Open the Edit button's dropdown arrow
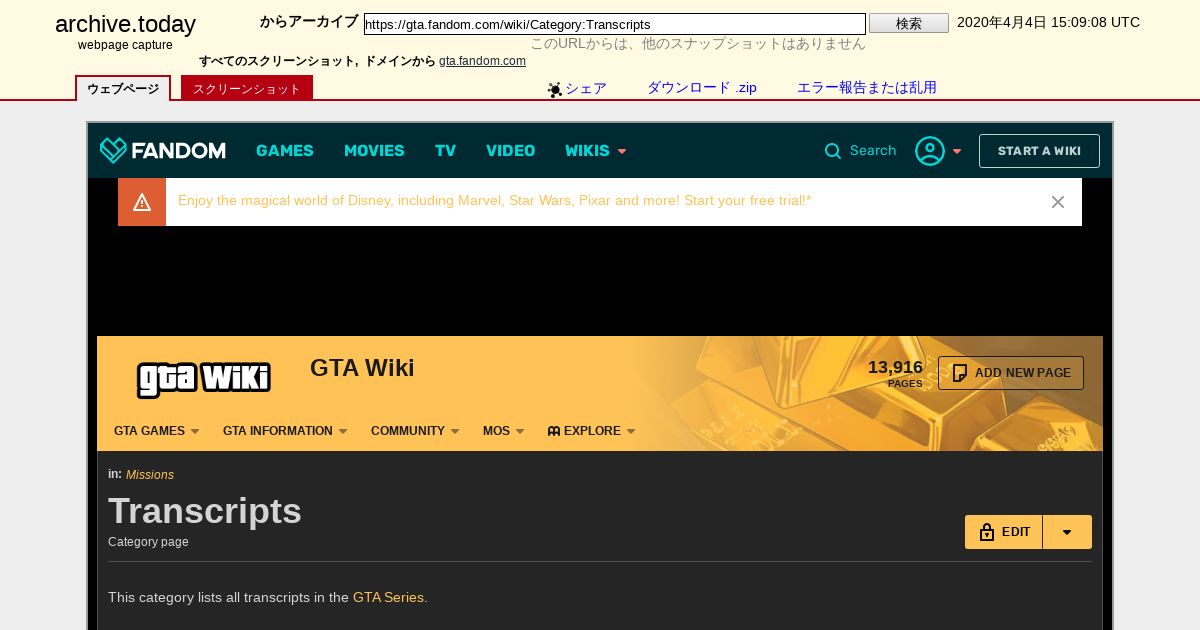 (1067, 532)
